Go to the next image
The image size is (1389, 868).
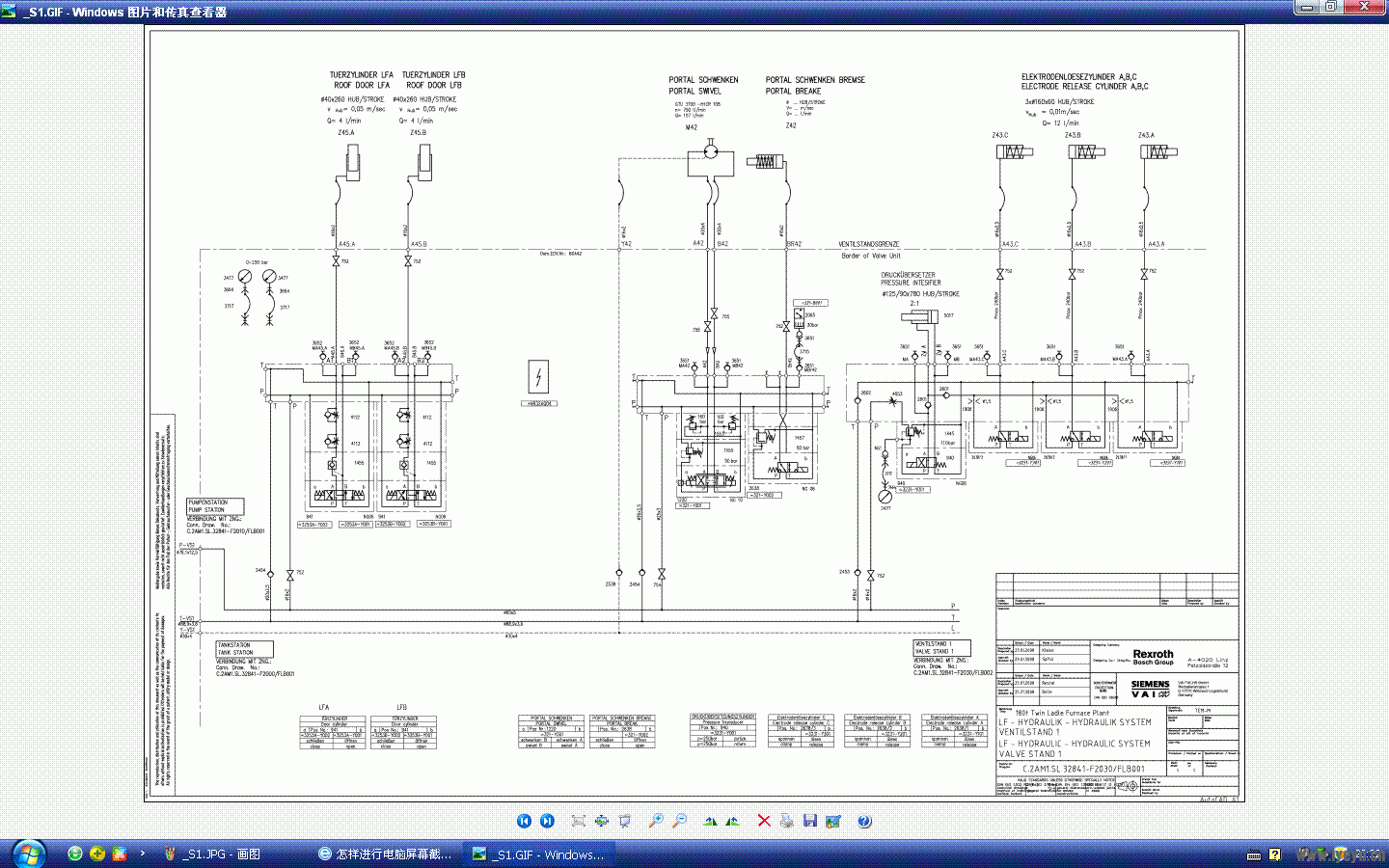tap(547, 821)
